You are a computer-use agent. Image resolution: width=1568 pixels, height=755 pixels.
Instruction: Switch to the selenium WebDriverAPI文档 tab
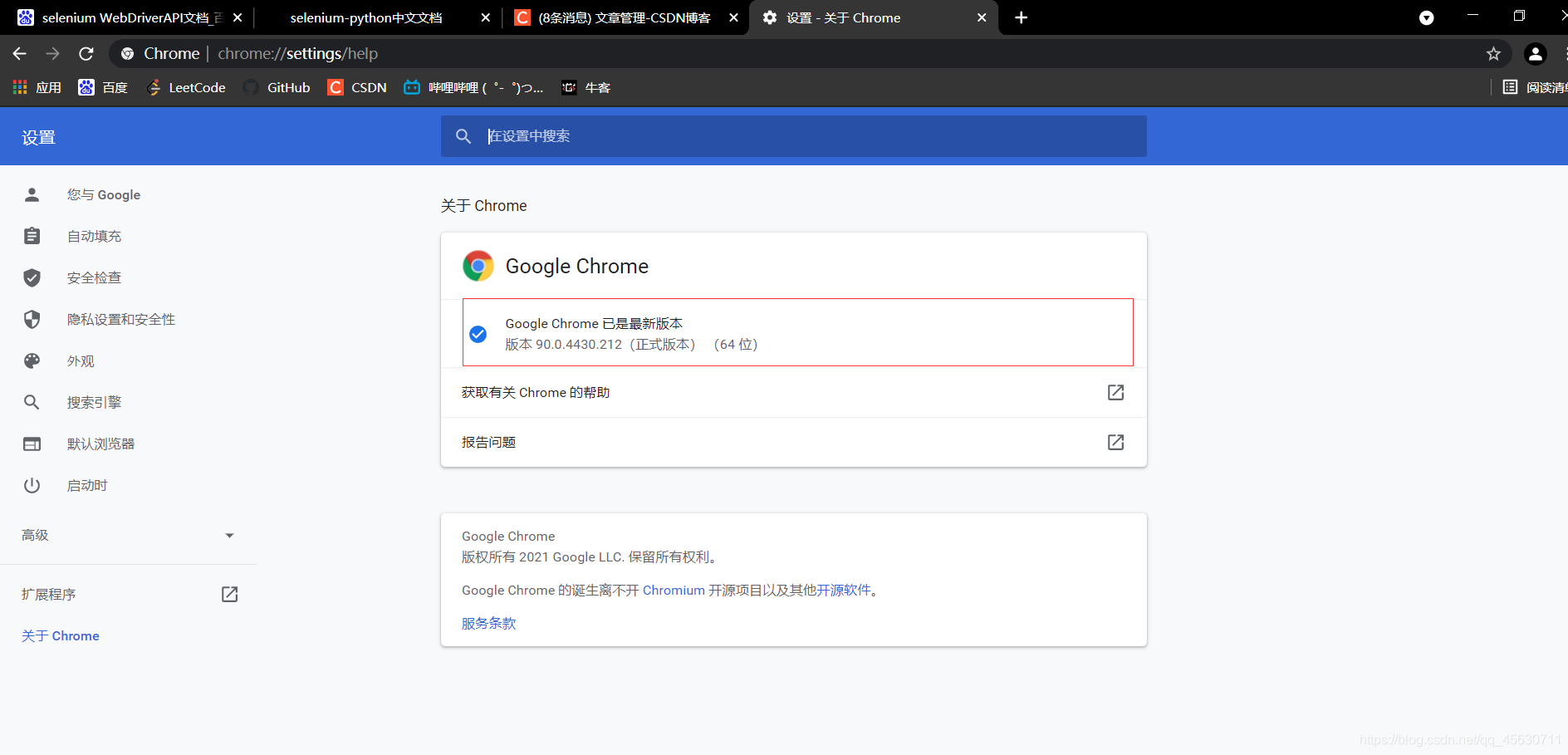pyautogui.click(x=129, y=17)
